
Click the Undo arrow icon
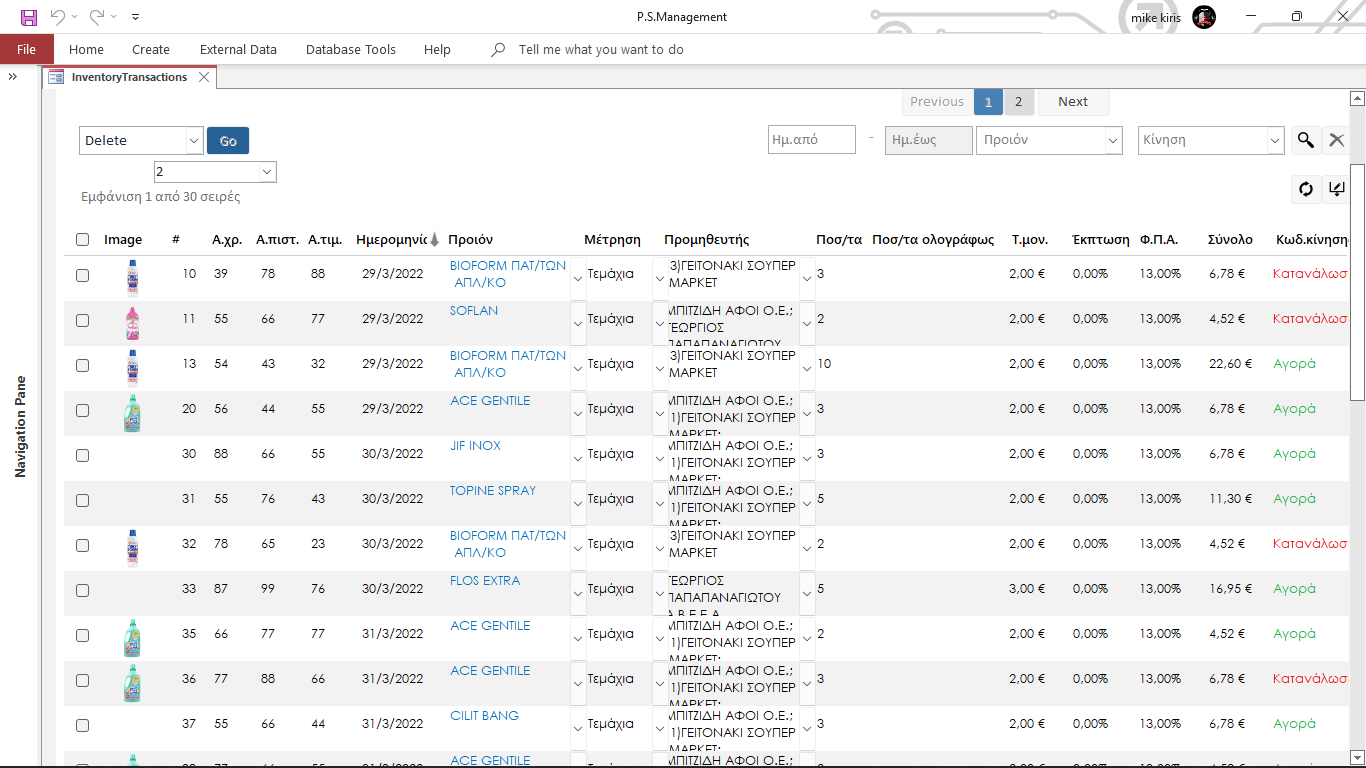[57, 17]
